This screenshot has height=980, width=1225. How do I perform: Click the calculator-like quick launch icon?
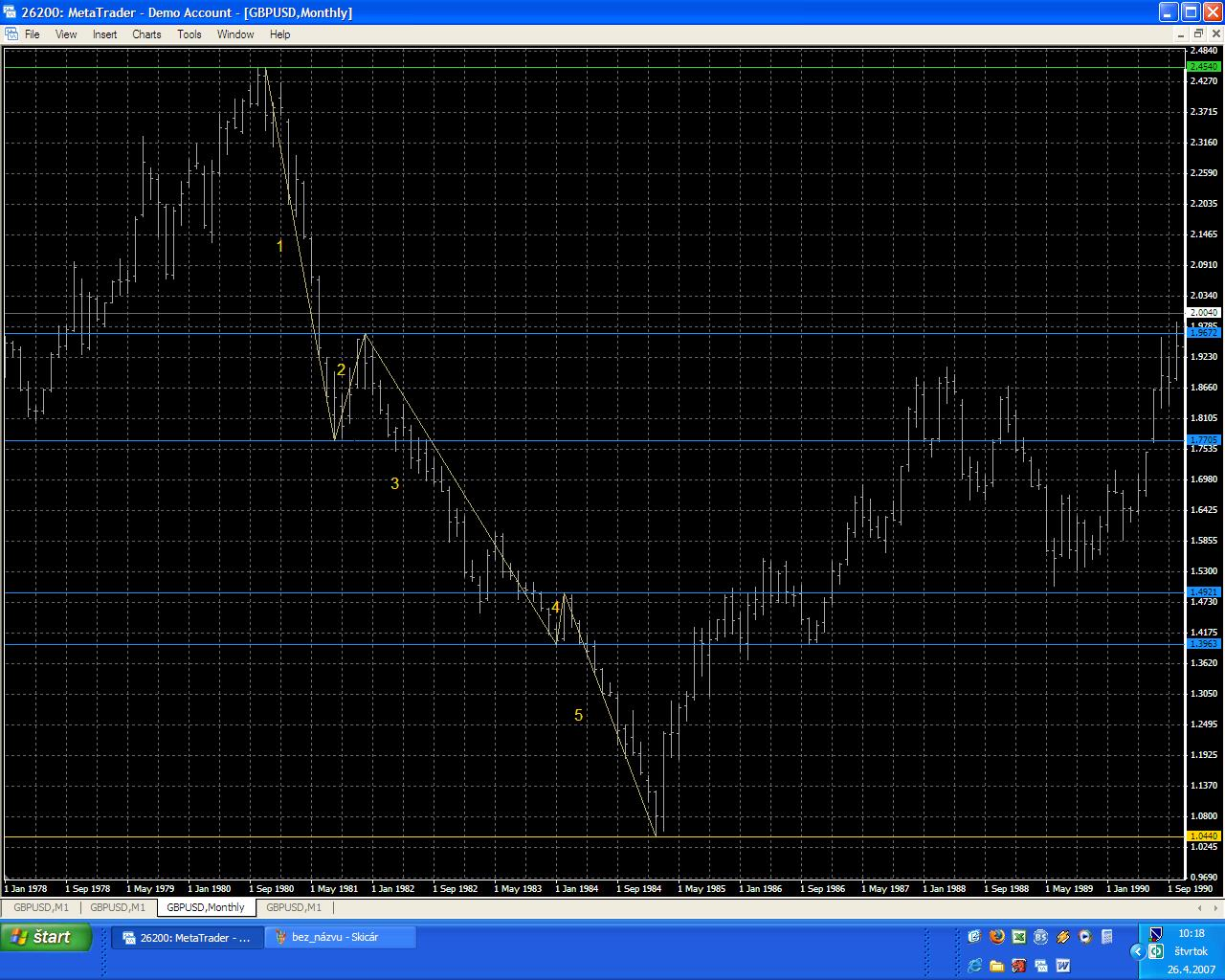[1106, 937]
